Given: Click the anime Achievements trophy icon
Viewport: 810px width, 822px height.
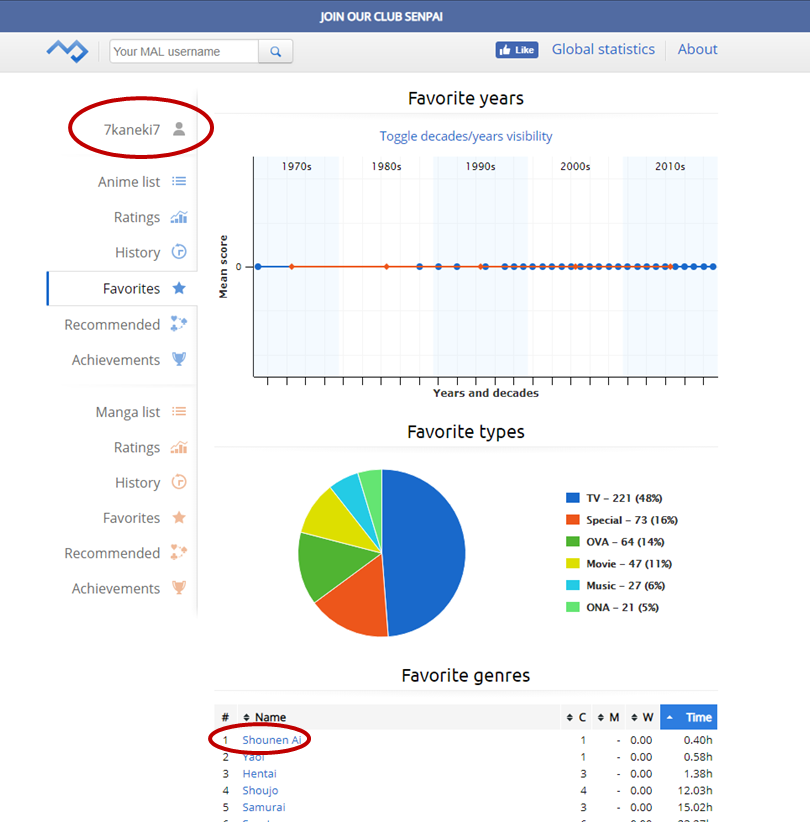Looking at the screenshot, I should [x=179, y=359].
